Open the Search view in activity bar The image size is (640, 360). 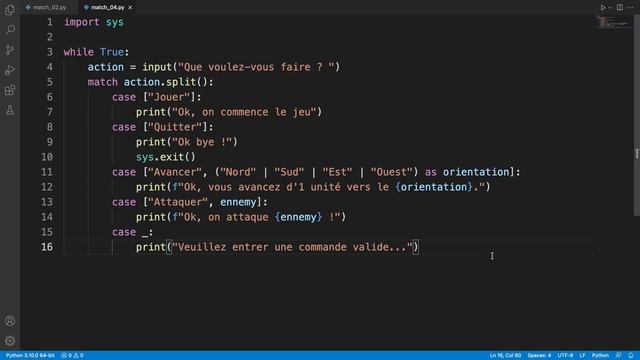coord(10,29)
